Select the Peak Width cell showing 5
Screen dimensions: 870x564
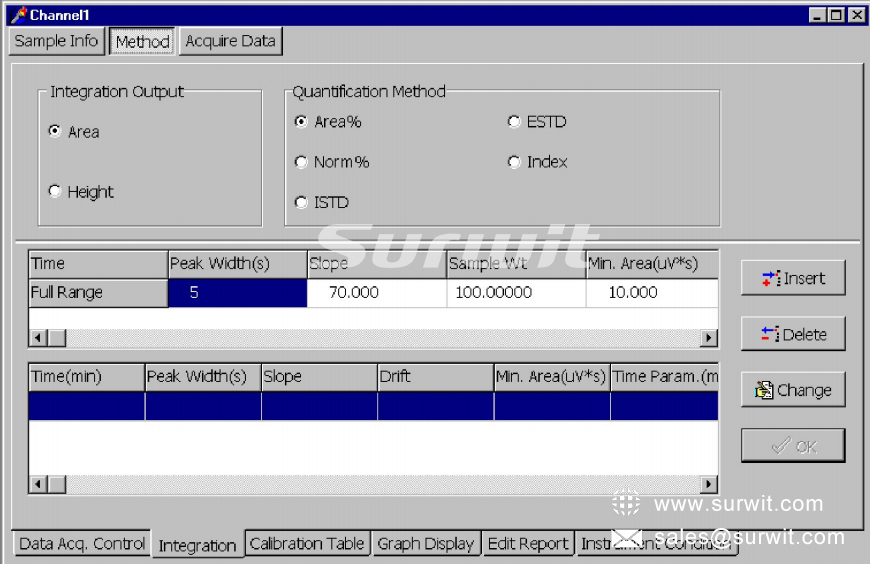pos(237,293)
